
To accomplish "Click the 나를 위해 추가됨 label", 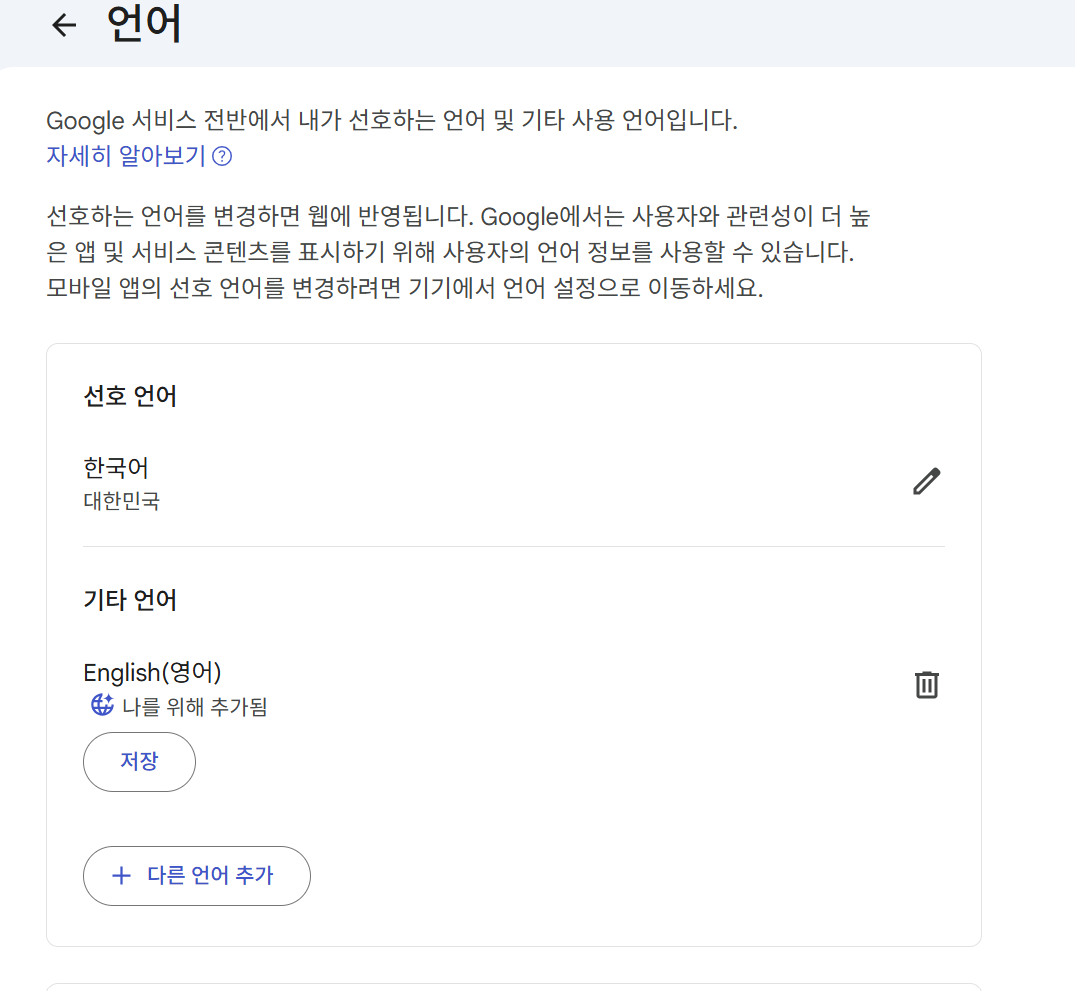I will (194, 708).
